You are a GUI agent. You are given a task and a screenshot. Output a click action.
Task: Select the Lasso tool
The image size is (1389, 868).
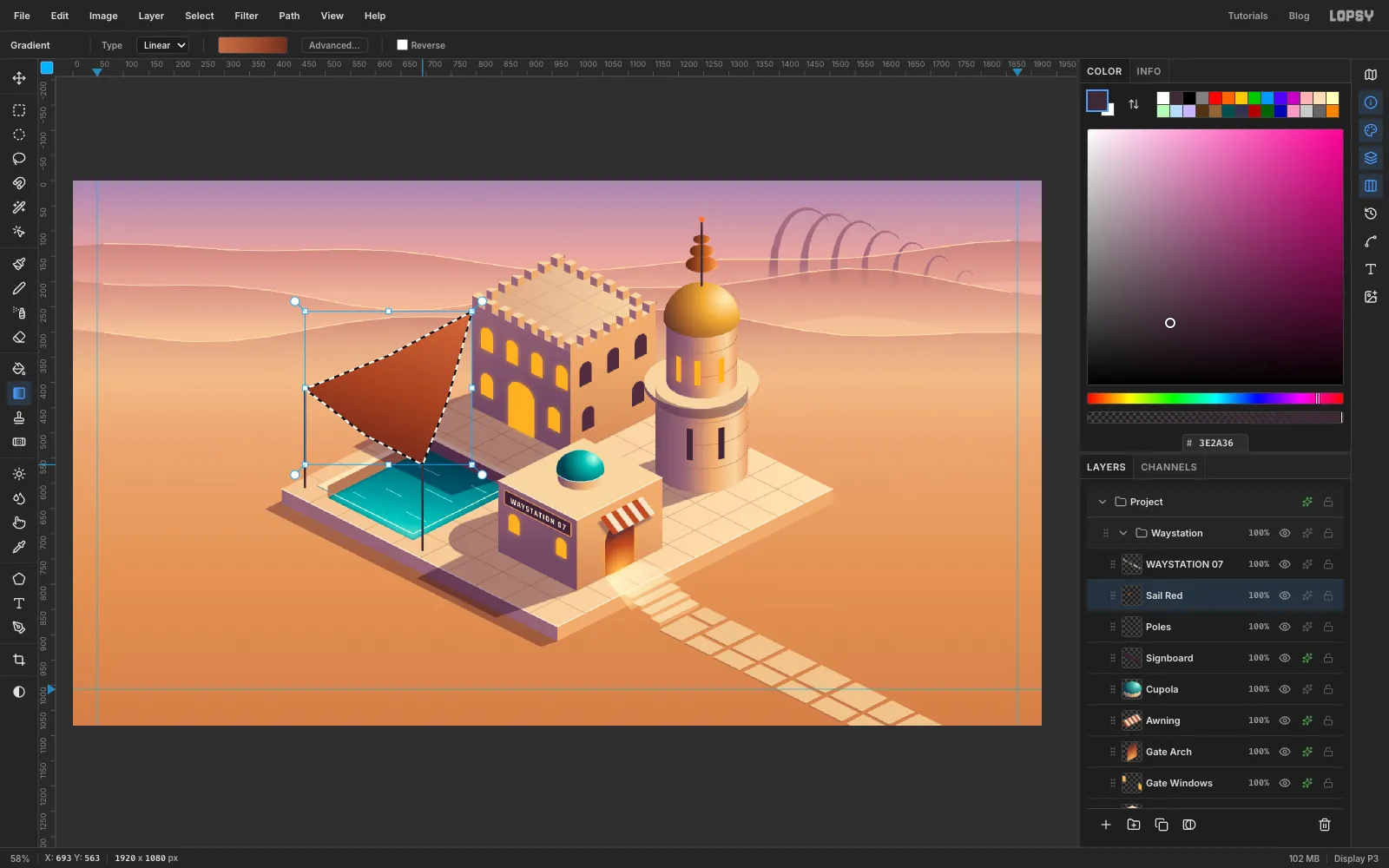[19, 159]
